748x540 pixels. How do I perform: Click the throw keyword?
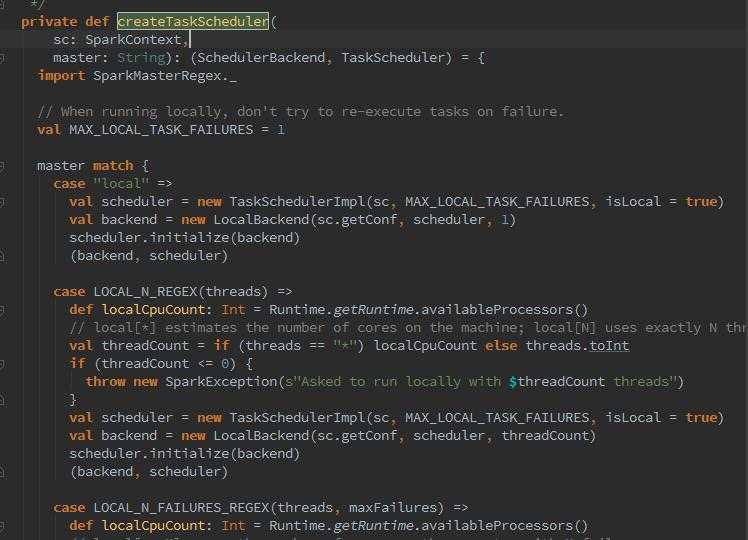tap(105, 382)
